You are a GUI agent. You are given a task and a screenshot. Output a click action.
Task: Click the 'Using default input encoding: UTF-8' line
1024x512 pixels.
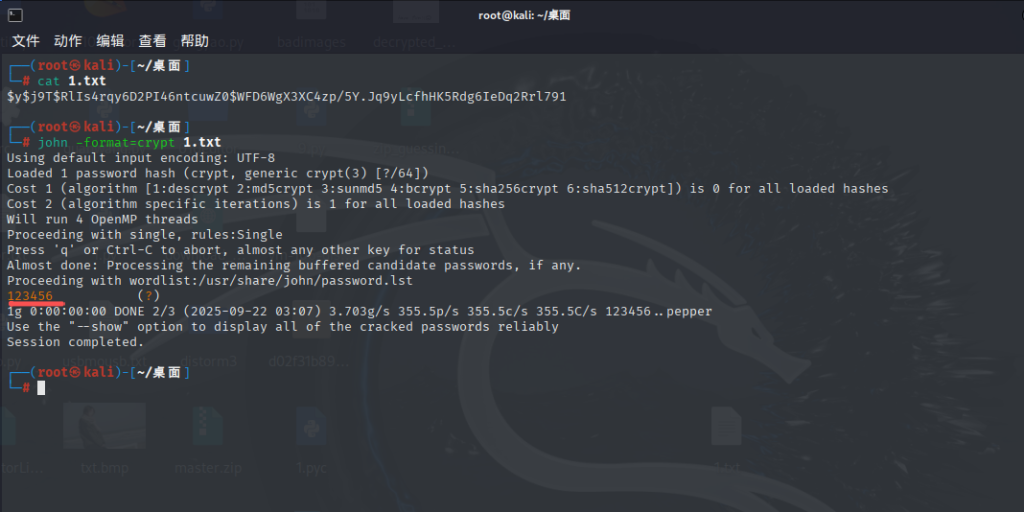pos(140,158)
